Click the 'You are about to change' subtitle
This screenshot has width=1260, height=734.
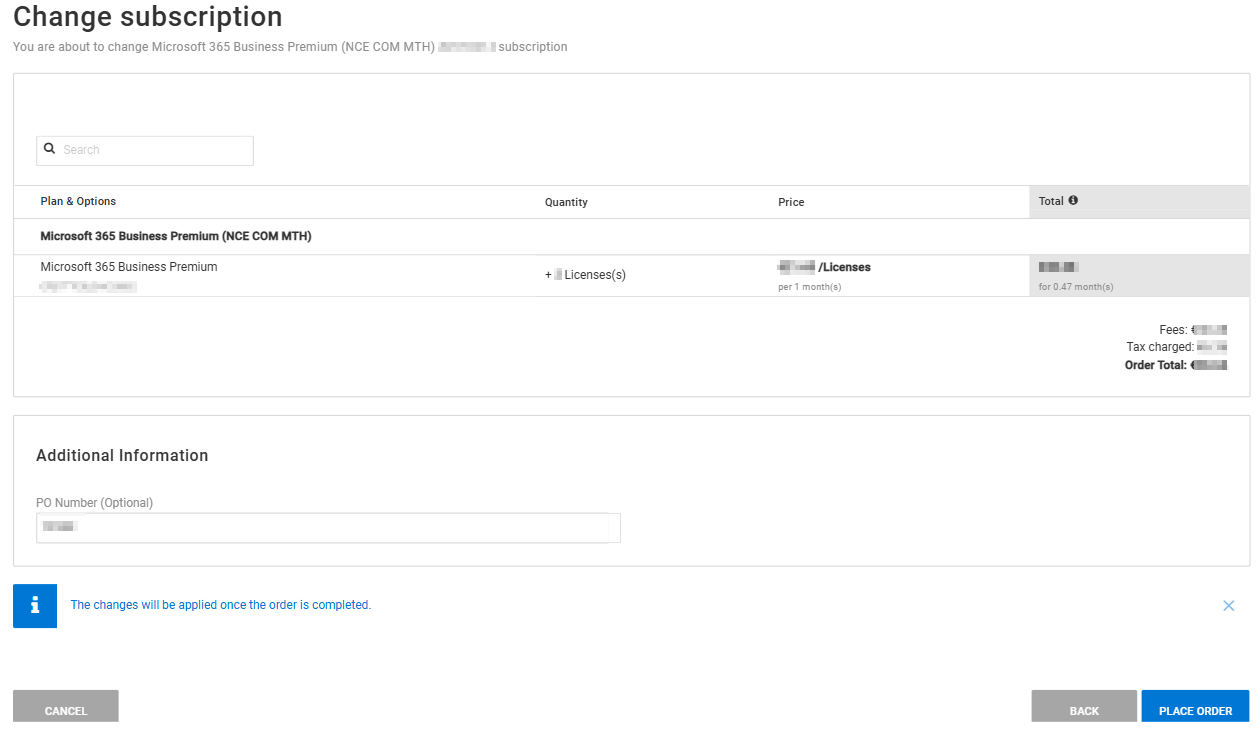click(290, 47)
